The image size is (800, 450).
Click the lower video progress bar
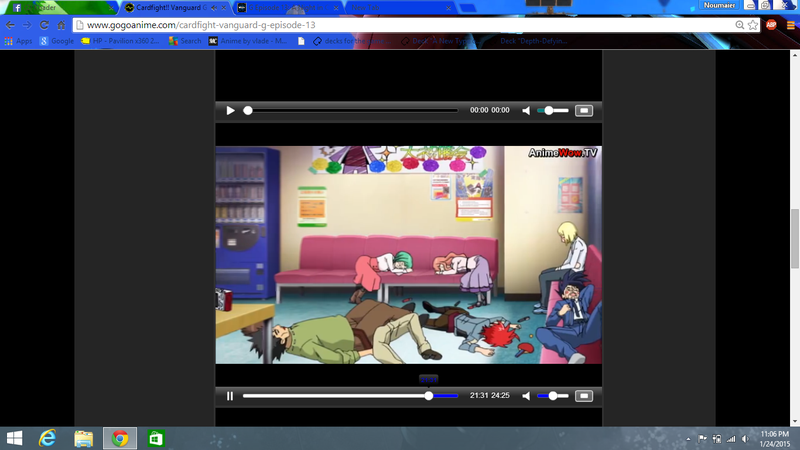coord(351,396)
